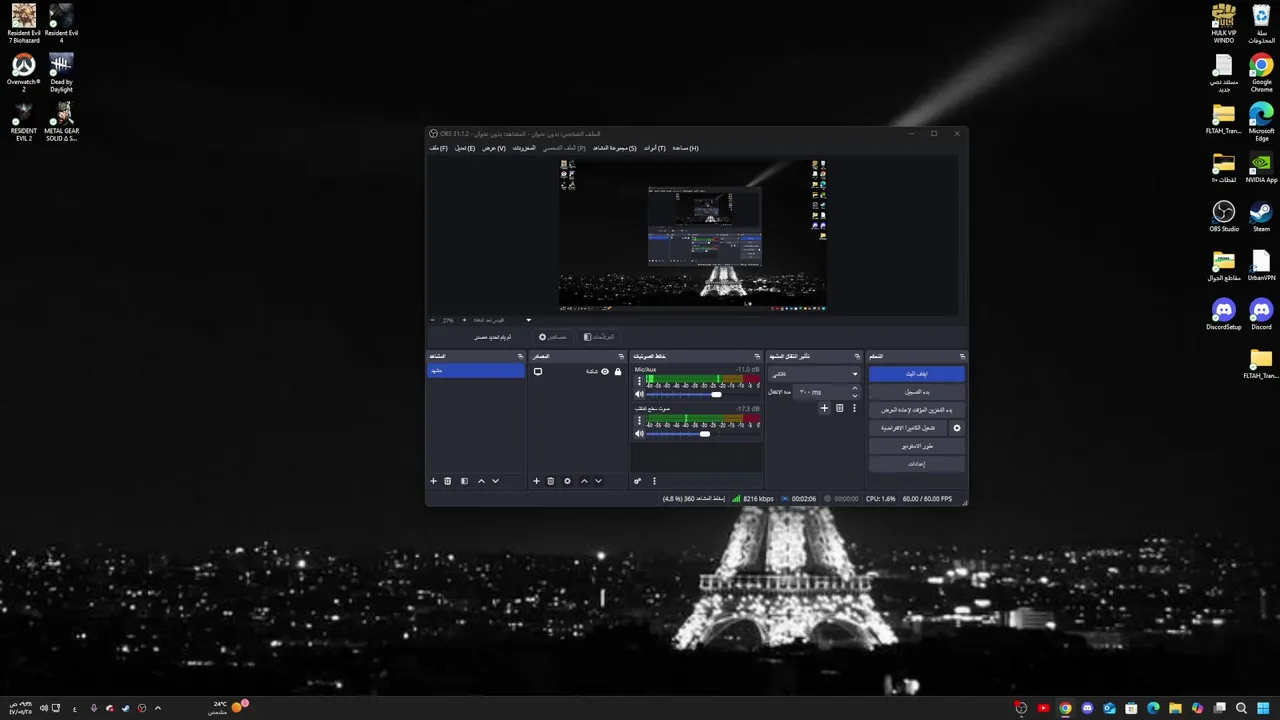Click the source Properties button with gear

553,337
